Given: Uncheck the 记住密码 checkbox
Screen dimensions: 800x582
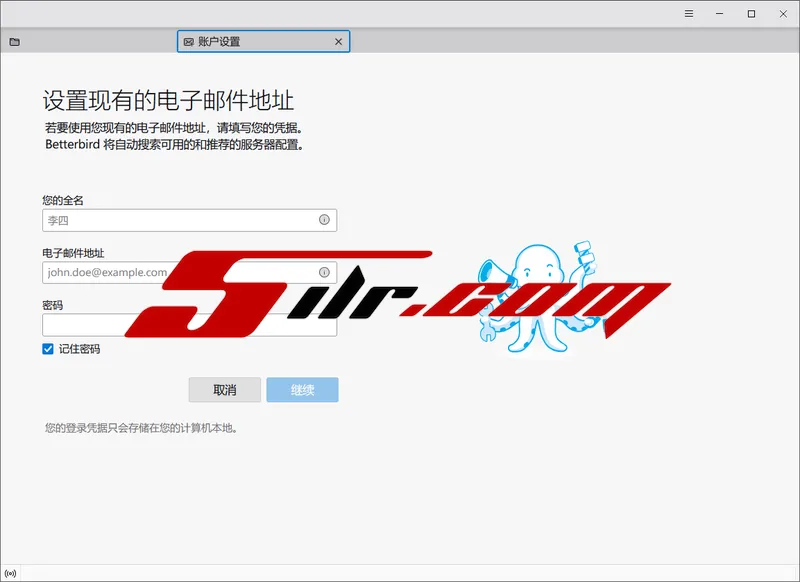Looking at the screenshot, I should click(x=48, y=349).
